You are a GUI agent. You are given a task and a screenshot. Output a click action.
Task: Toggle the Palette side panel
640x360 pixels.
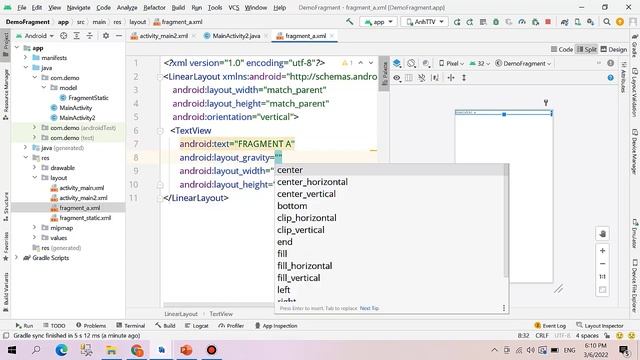click(384, 73)
